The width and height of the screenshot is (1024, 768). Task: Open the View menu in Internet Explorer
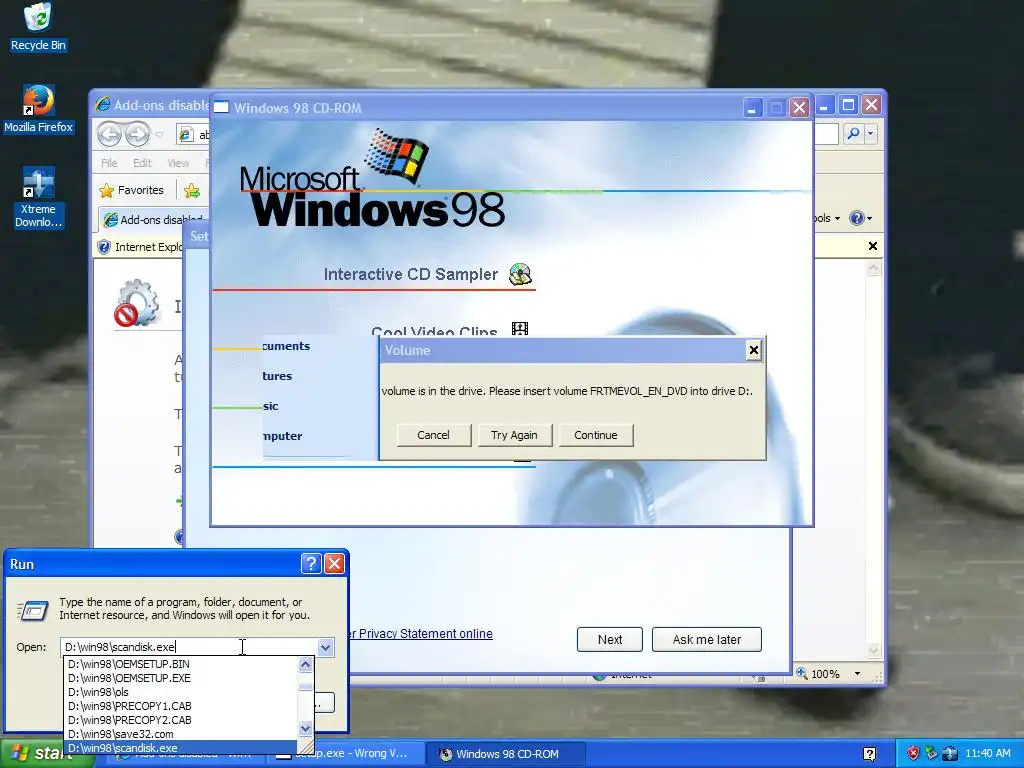(x=178, y=163)
